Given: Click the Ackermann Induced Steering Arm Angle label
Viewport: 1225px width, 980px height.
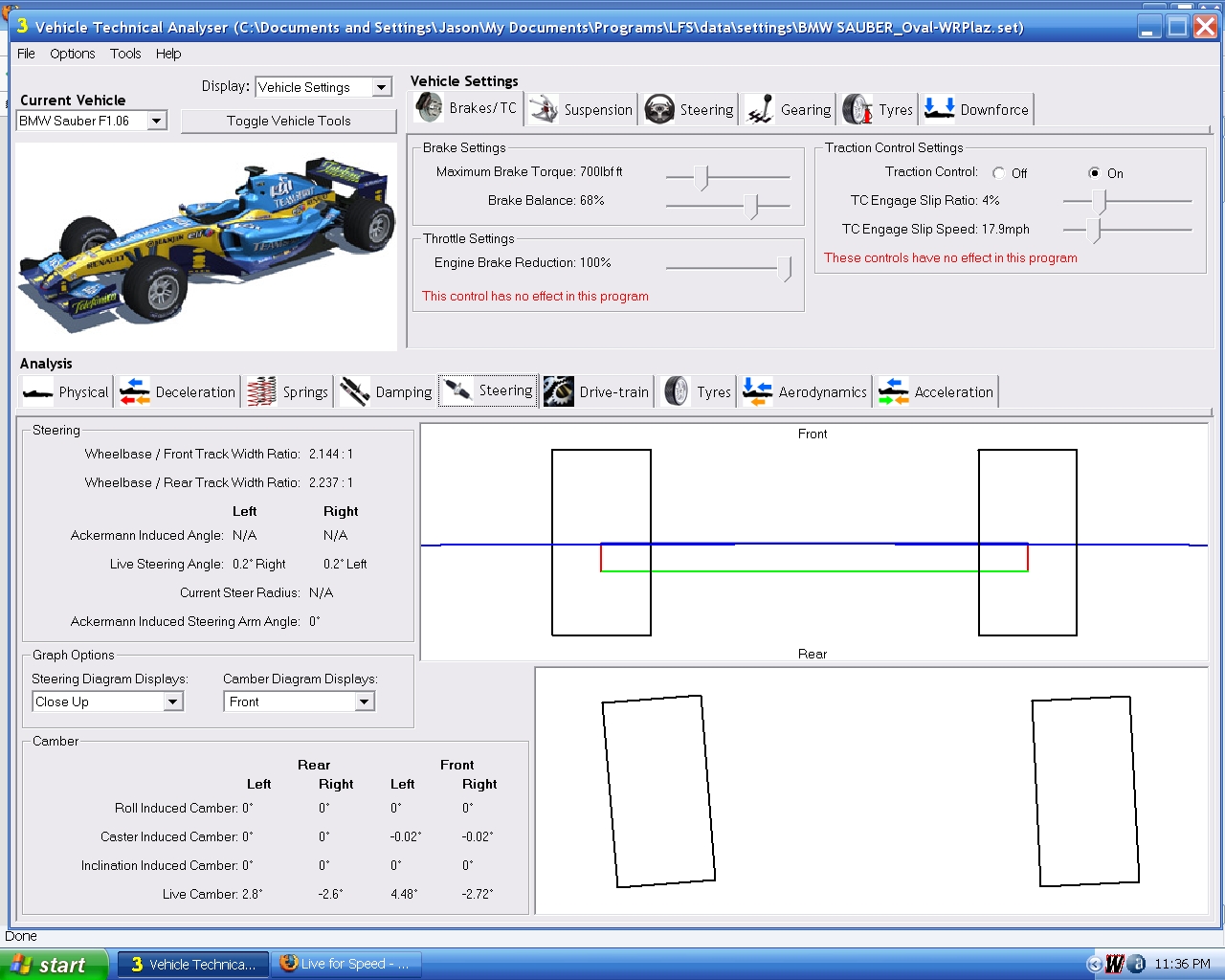Looking at the screenshot, I should (x=186, y=622).
